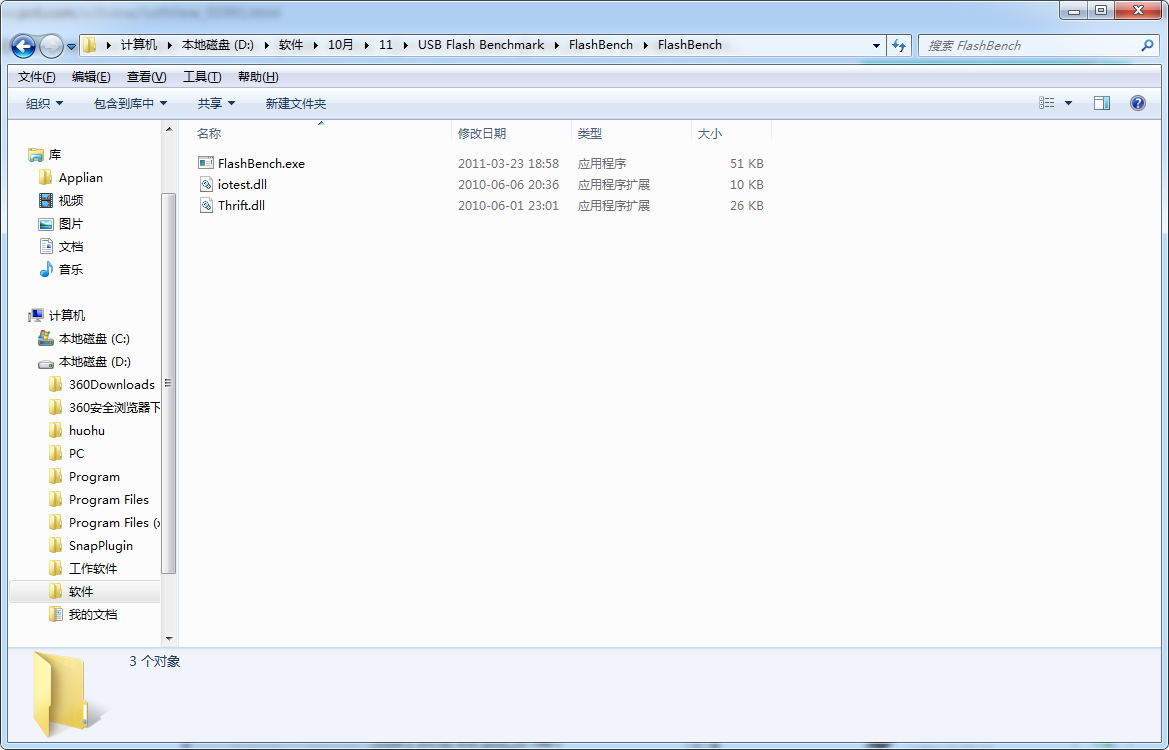Open the SnapPlugin folder in tree

click(x=101, y=546)
